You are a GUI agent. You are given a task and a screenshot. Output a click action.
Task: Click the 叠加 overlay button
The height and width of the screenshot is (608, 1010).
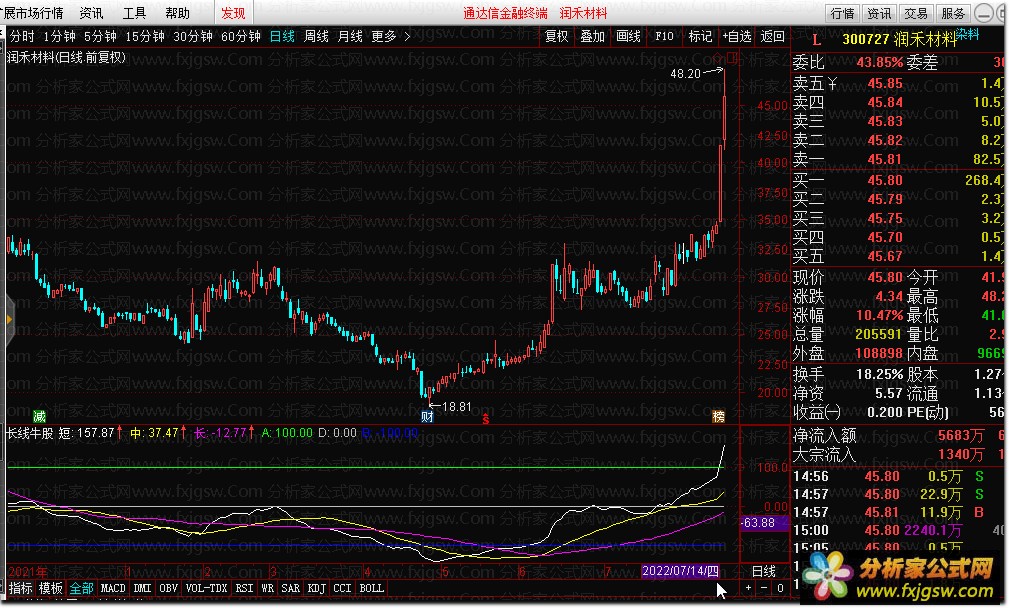tap(592, 37)
